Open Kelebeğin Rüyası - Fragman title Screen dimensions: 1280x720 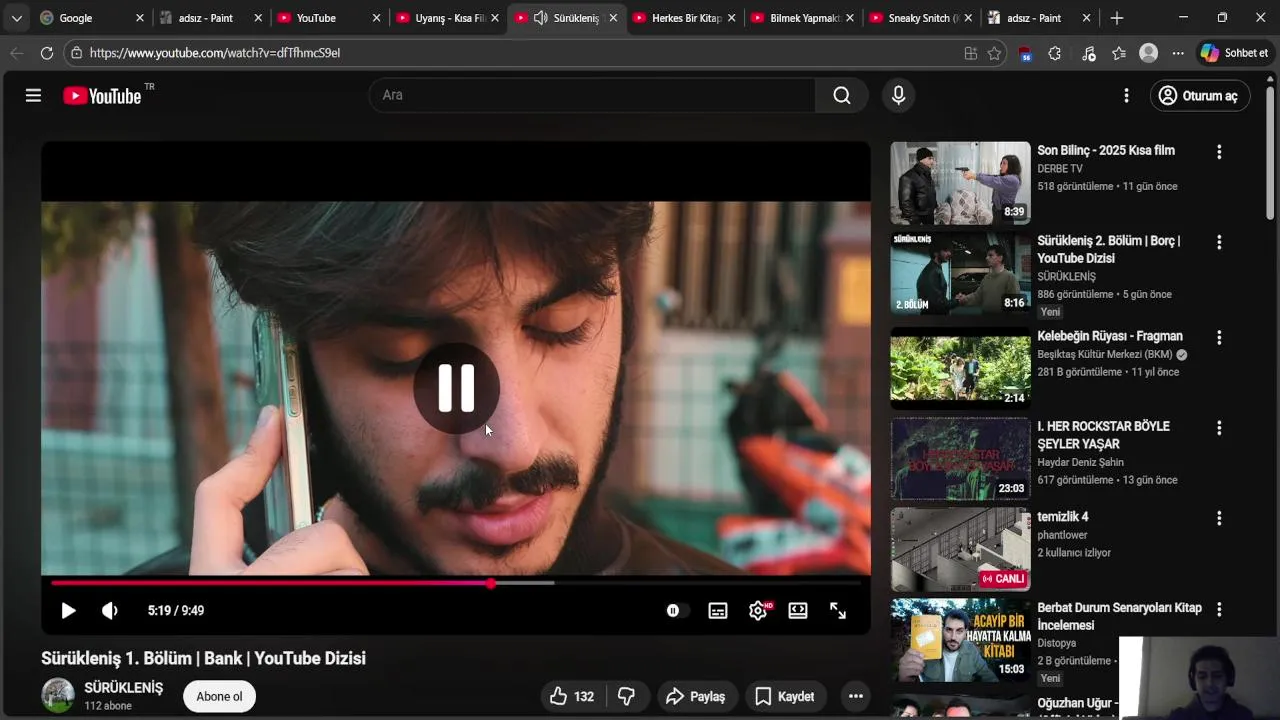[x=1110, y=336]
